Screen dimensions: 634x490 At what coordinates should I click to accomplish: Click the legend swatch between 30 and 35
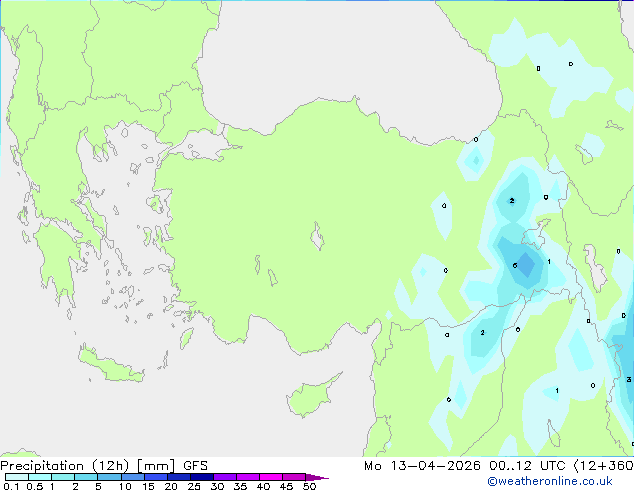225,477
